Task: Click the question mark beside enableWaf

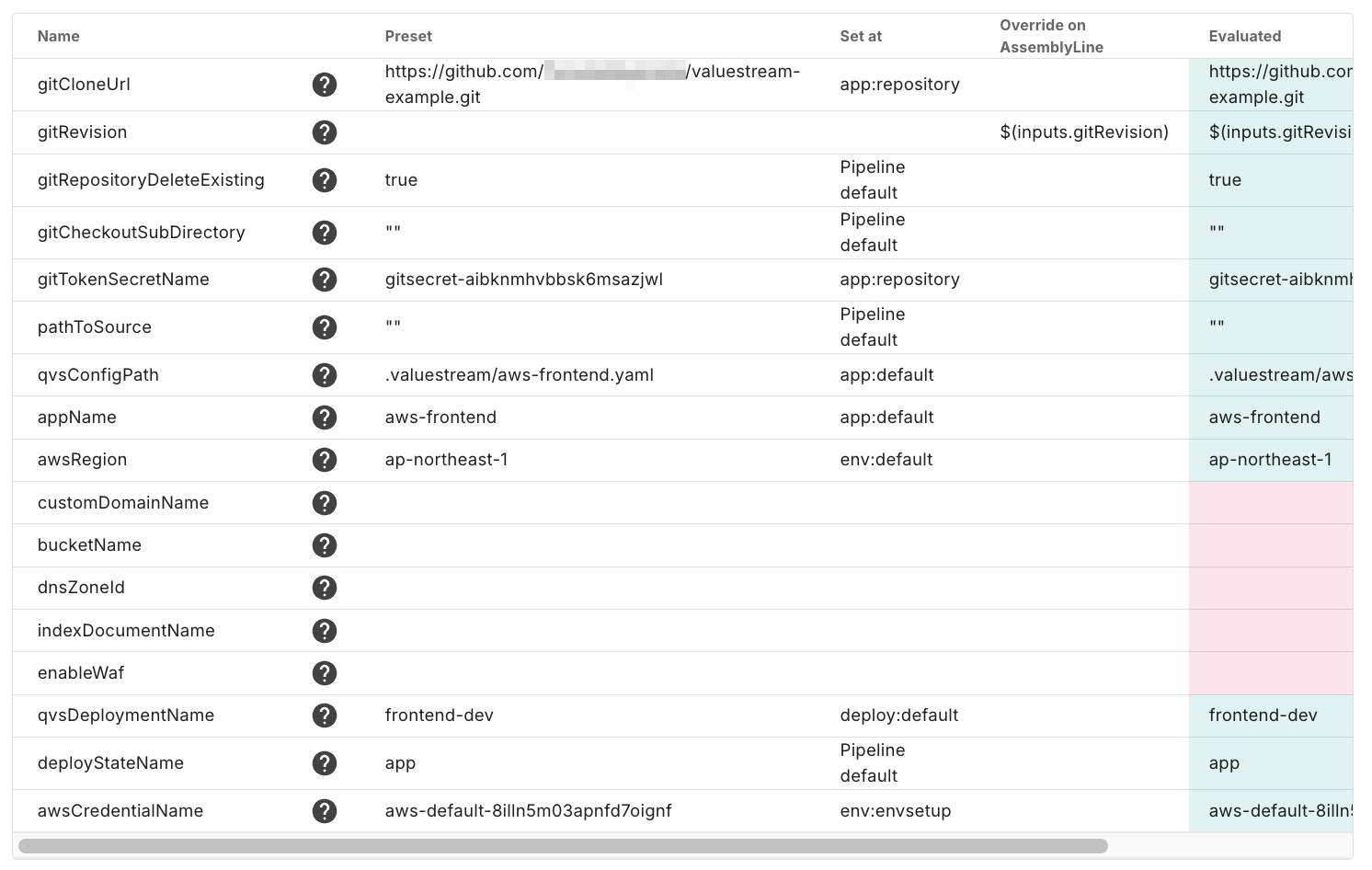Action: tap(324, 673)
